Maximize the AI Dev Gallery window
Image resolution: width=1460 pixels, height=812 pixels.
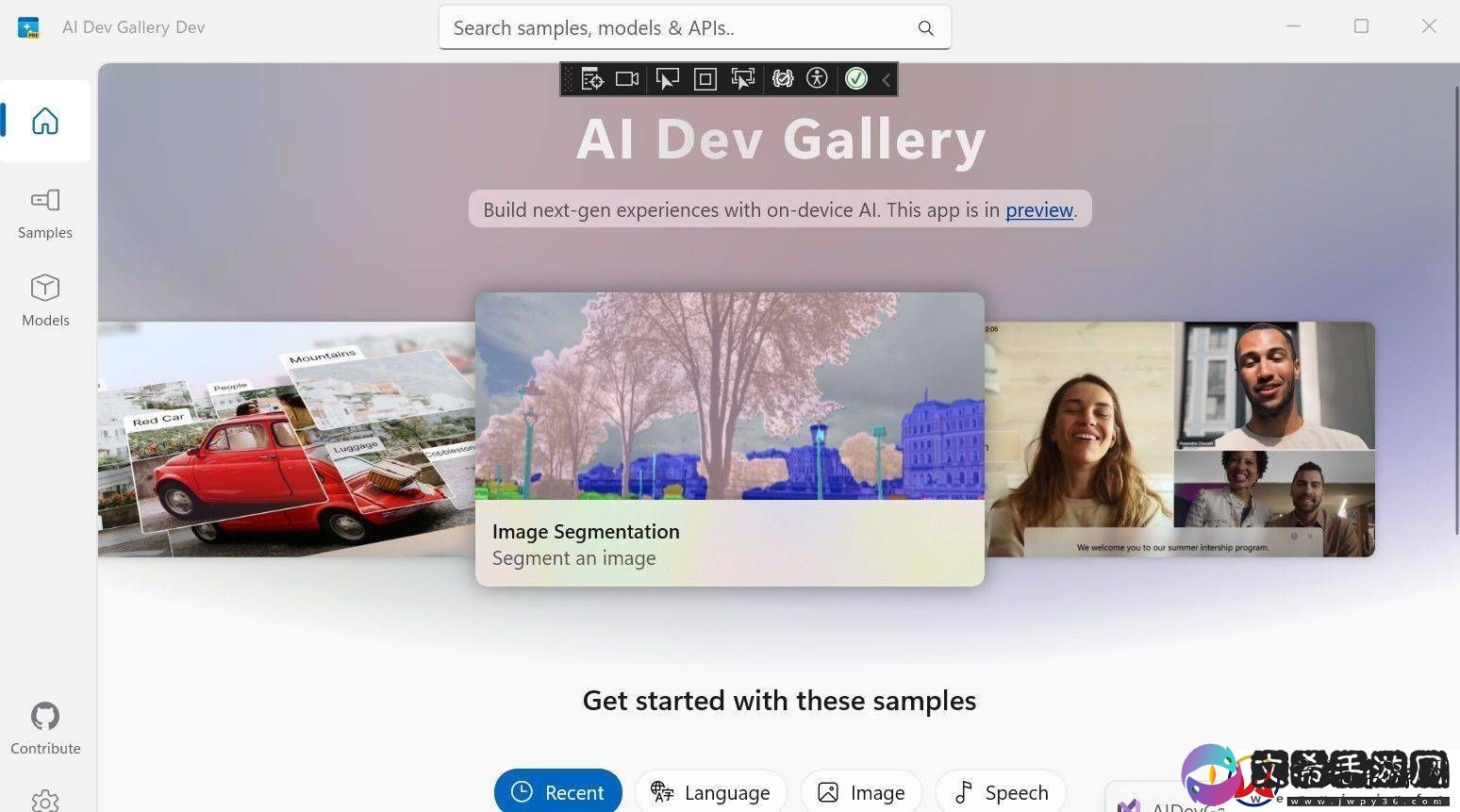pyautogui.click(x=1361, y=26)
